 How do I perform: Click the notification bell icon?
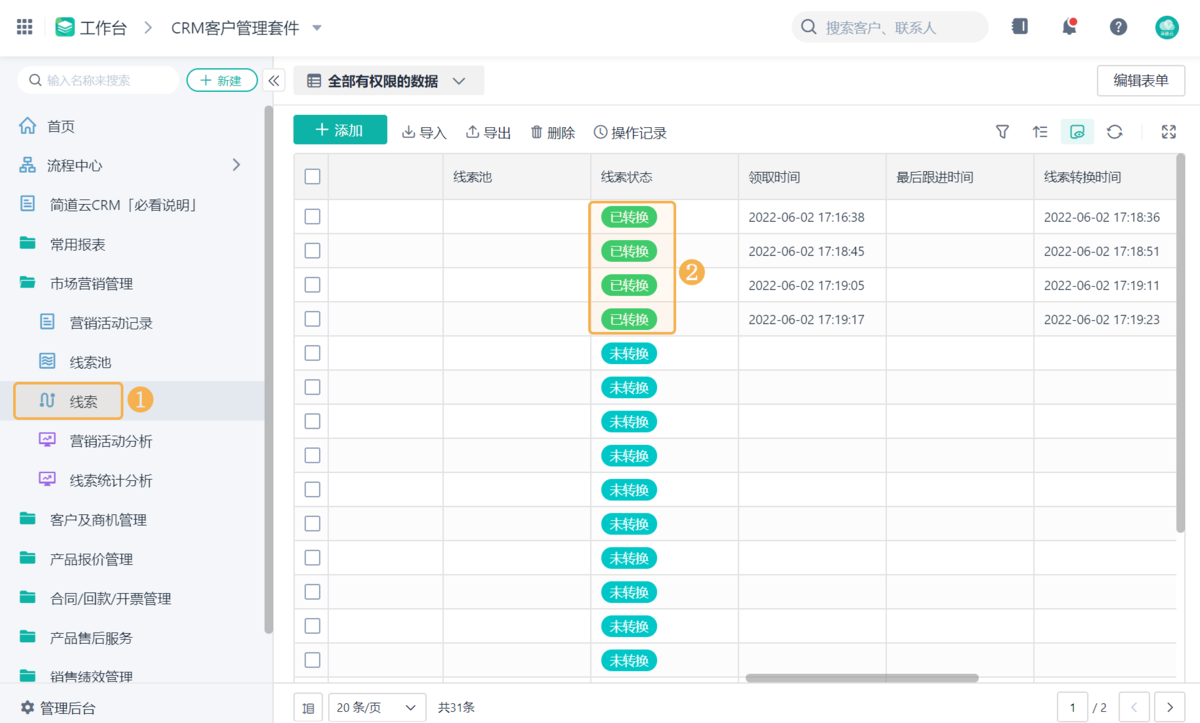(x=1069, y=27)
